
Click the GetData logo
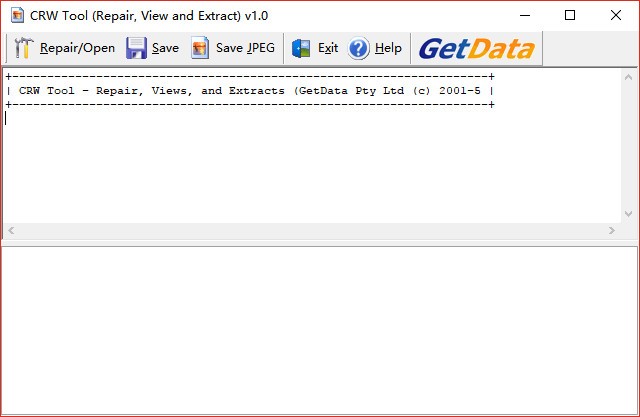click(x=476, y=49)
